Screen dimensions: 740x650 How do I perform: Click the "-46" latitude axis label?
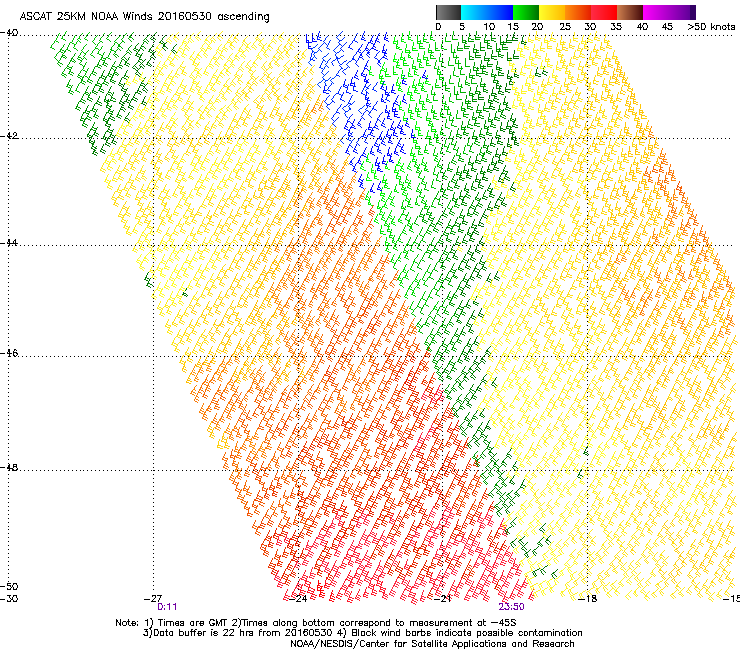click(9, 353)
